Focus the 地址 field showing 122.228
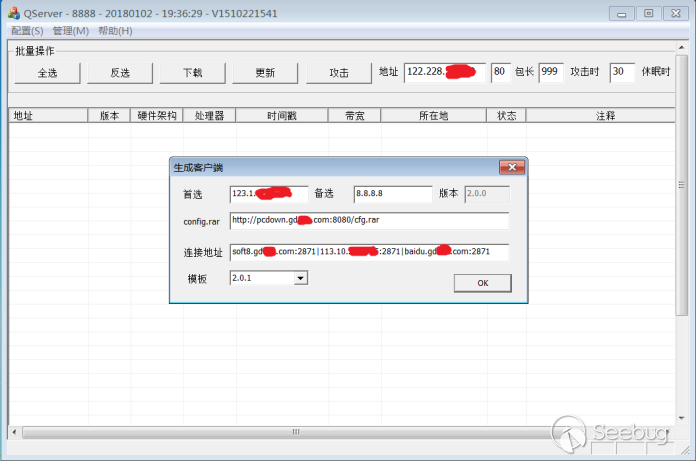Viewport: 697px width, 461px height. (445, 72)
